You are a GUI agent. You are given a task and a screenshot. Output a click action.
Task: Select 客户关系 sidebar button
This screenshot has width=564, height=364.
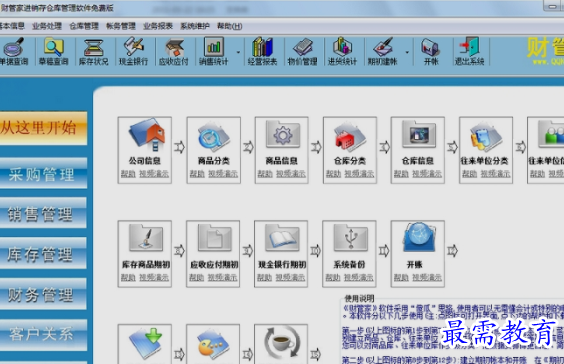(43, 335)
